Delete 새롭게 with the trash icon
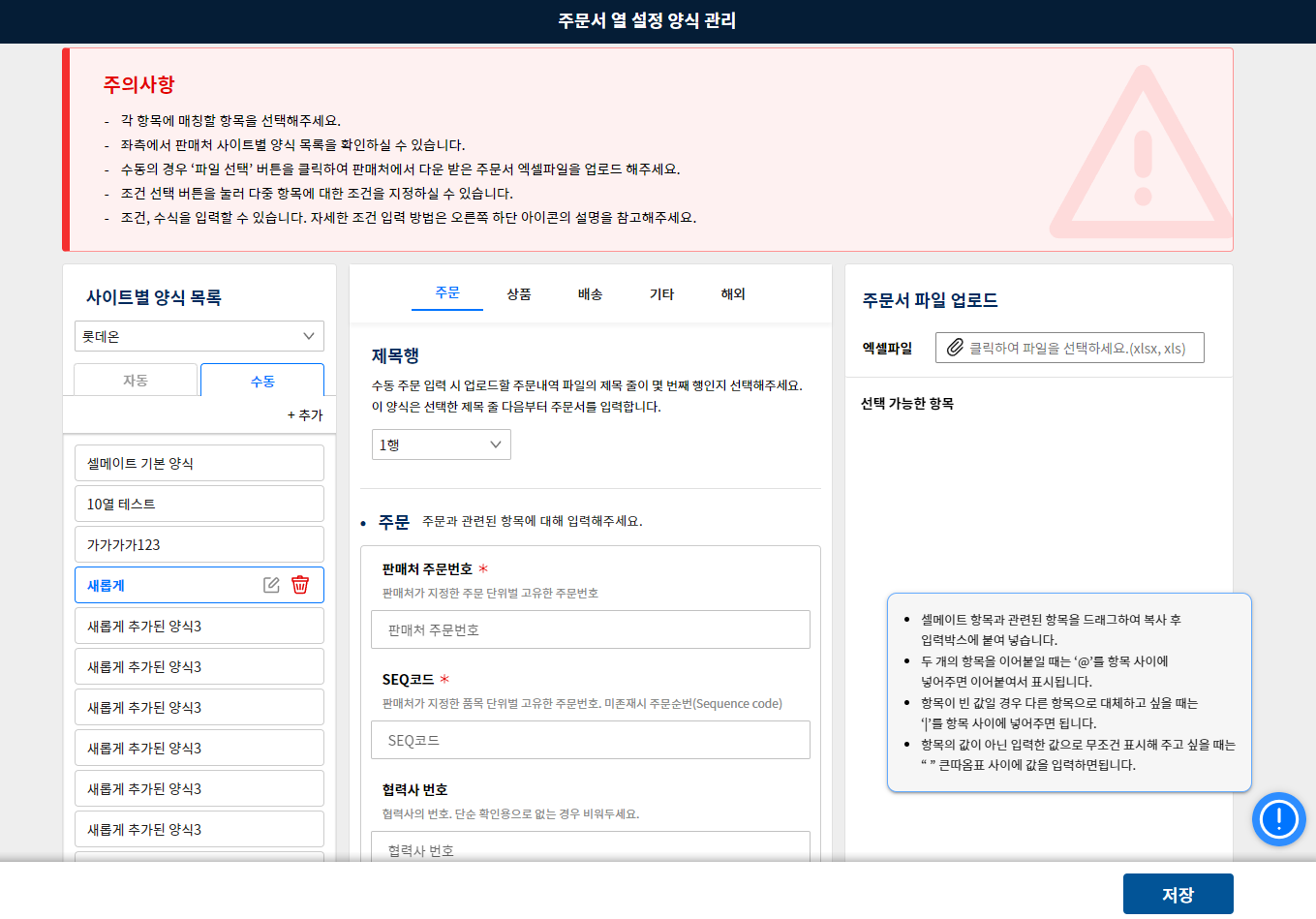This screenshot has width=1316, height=919. coord(300,585)
